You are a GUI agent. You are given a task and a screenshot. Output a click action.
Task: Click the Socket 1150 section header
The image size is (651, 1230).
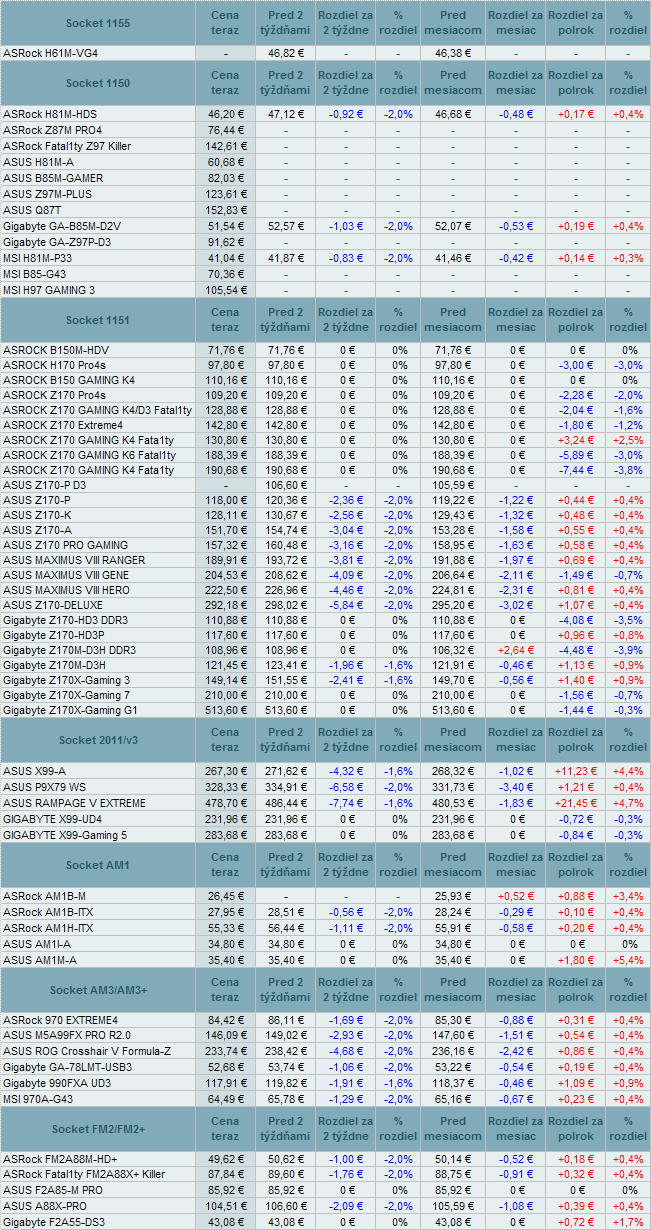pos(97,83)
